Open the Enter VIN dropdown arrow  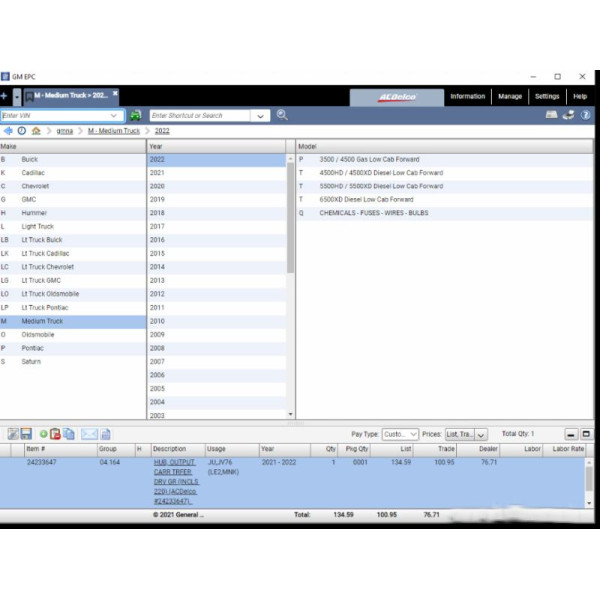coord(113,116)
